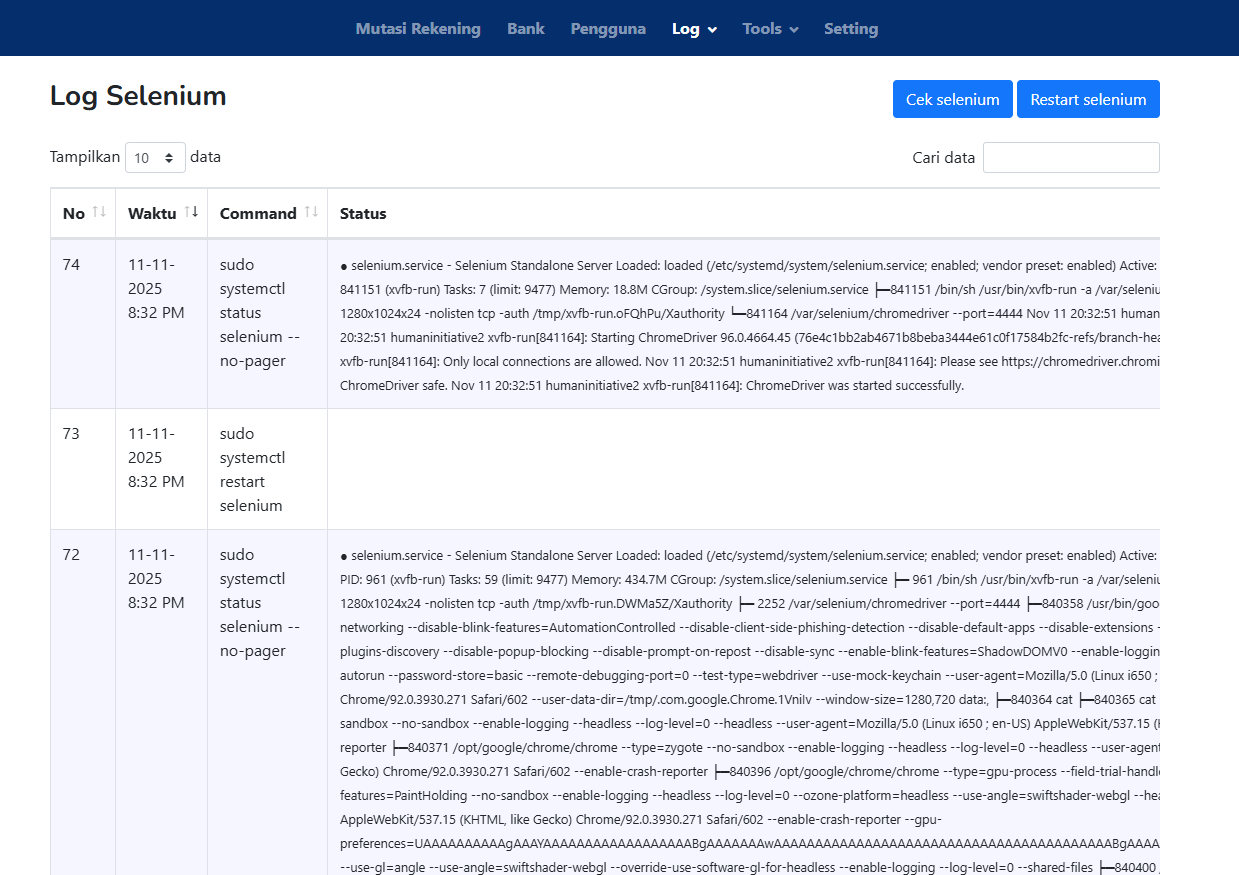
Task: Select the row number 73 cell
Action: (x=72, y=434)
